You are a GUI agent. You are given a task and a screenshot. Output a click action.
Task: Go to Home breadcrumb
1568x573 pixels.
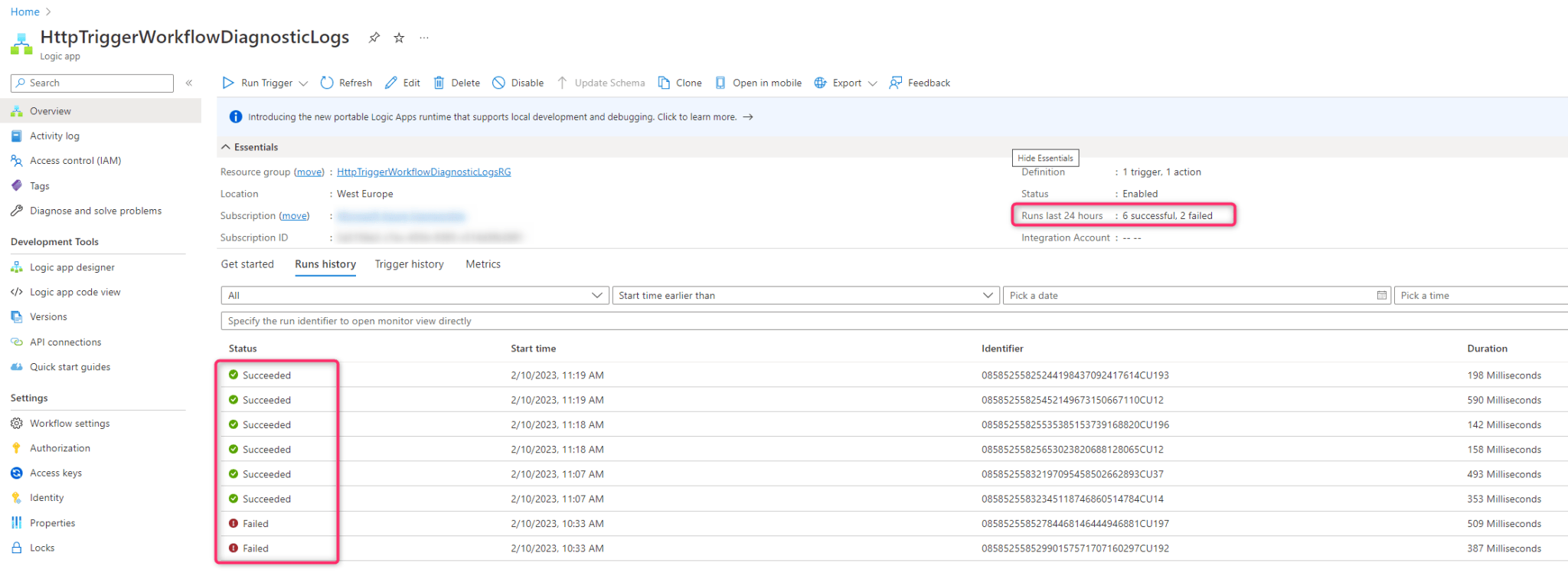click(24, 11)
